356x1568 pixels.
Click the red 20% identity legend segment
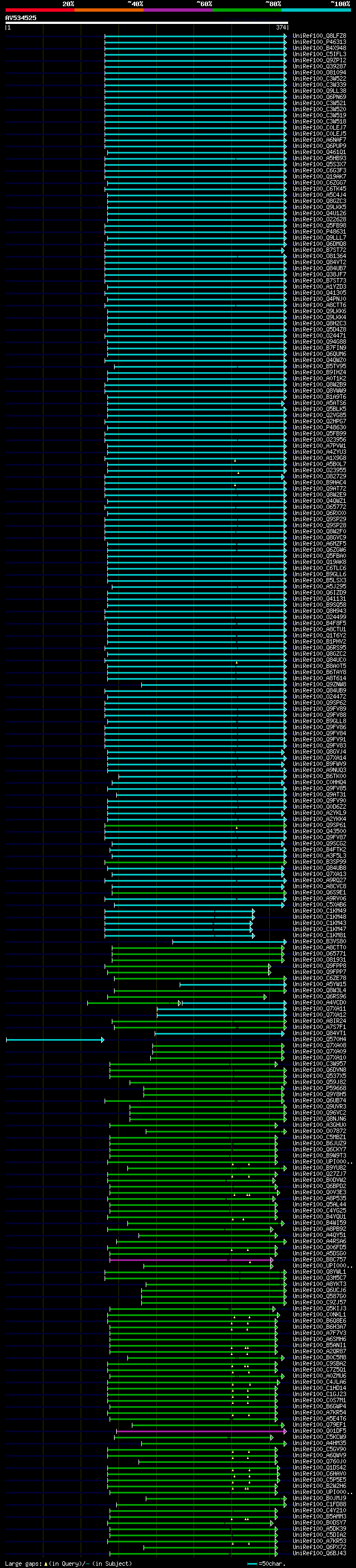pos(39,10)
